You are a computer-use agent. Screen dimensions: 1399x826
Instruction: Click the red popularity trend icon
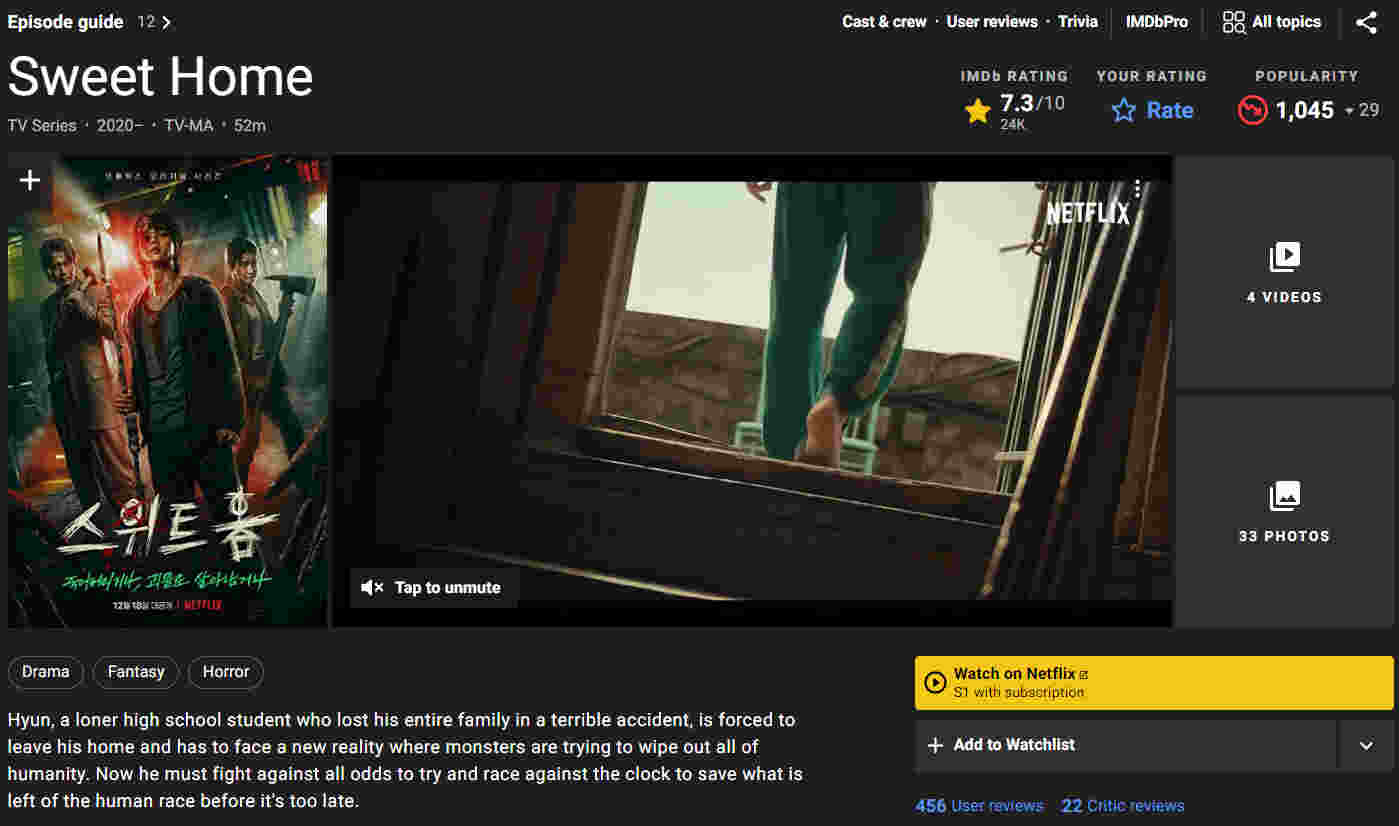pyautogui.click(x=1252, y=110)
